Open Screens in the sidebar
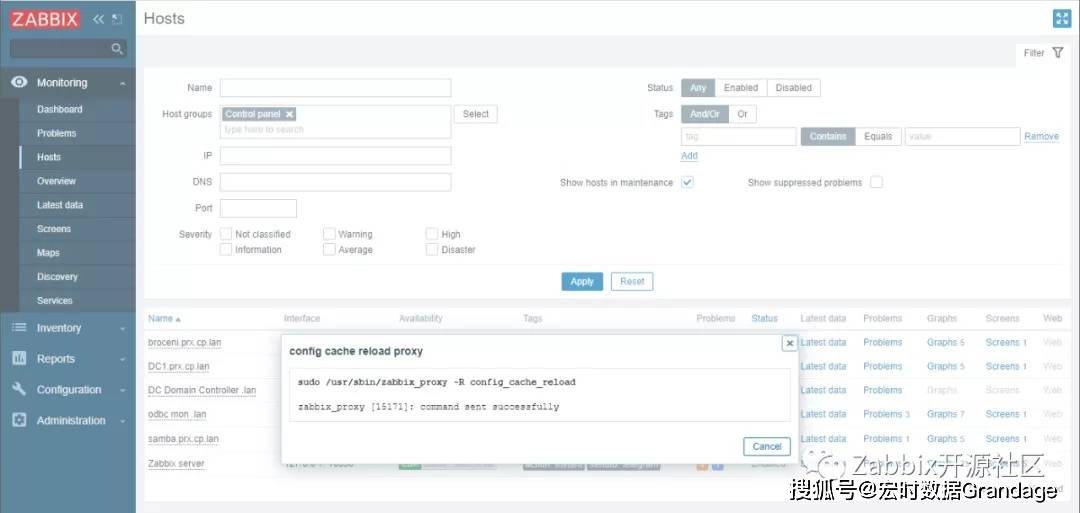This screenshot has height=513, width=1080. pos(54,229)
